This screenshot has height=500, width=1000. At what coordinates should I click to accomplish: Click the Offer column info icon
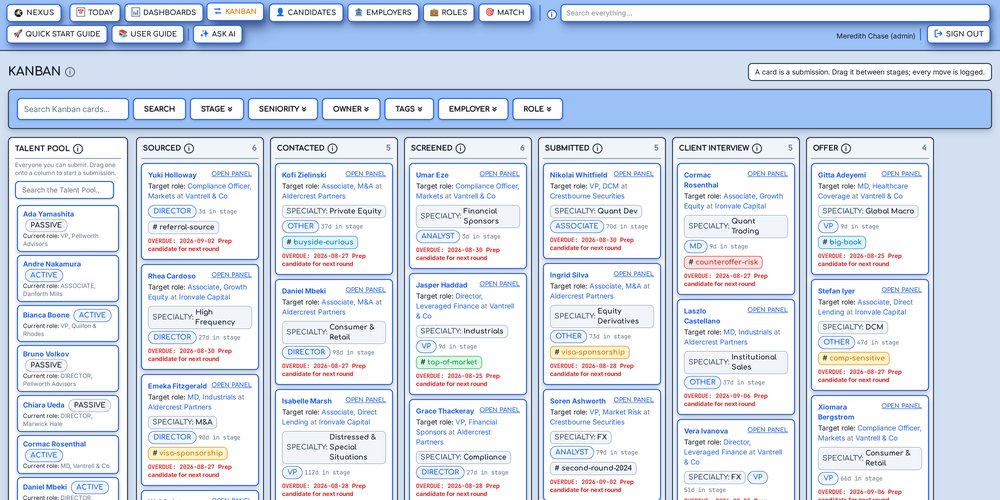[x=846, y=148]
